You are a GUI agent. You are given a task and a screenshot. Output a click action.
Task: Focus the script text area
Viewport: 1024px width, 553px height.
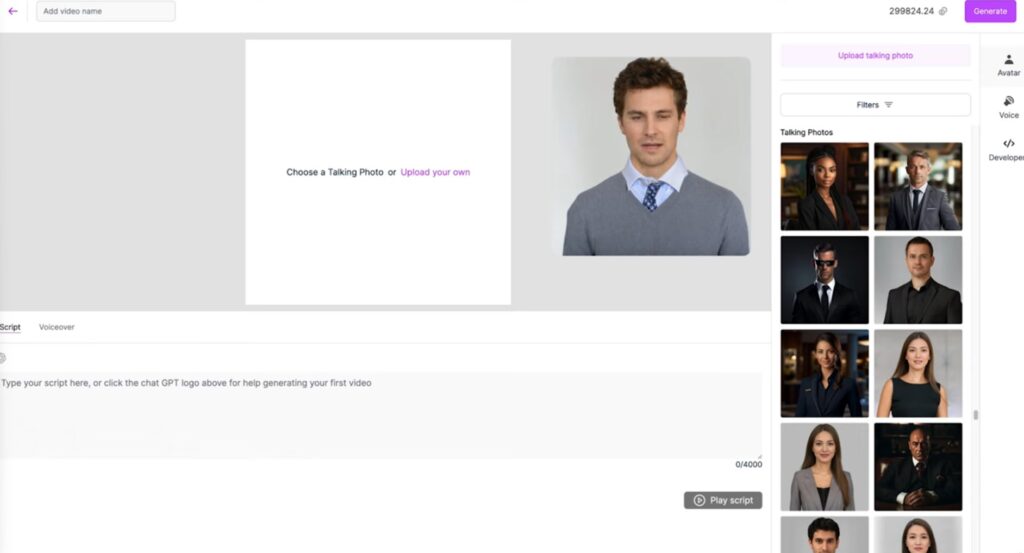380,415
